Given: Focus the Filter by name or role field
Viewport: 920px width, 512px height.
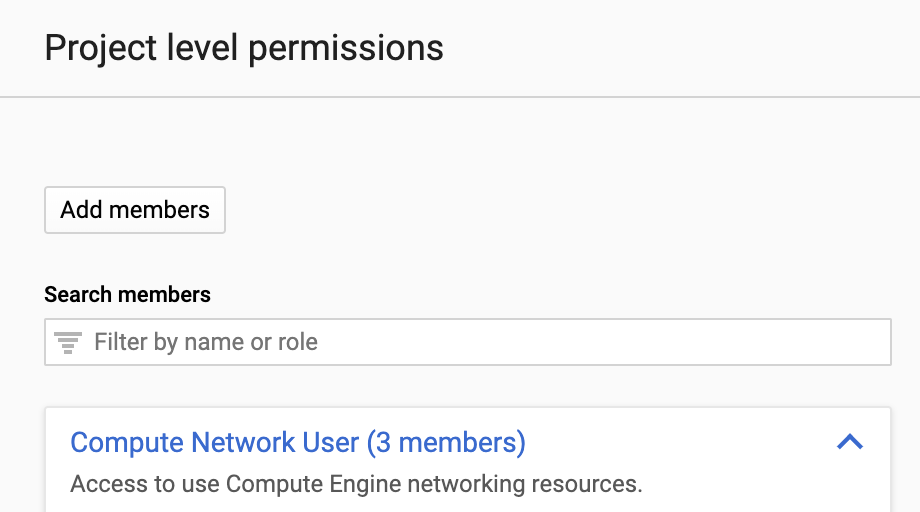Looking at the screenshot, I should 480,343.
